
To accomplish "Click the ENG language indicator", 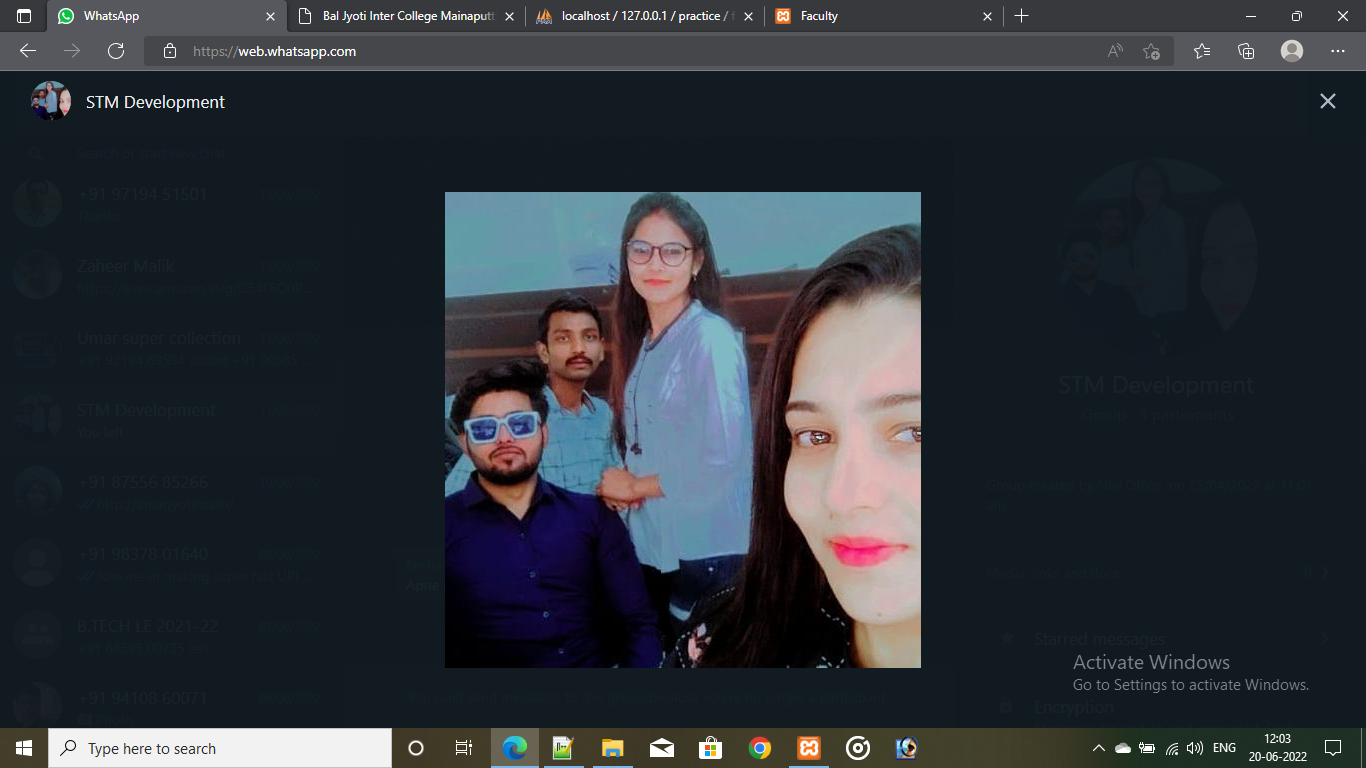I will point(1224,748).
